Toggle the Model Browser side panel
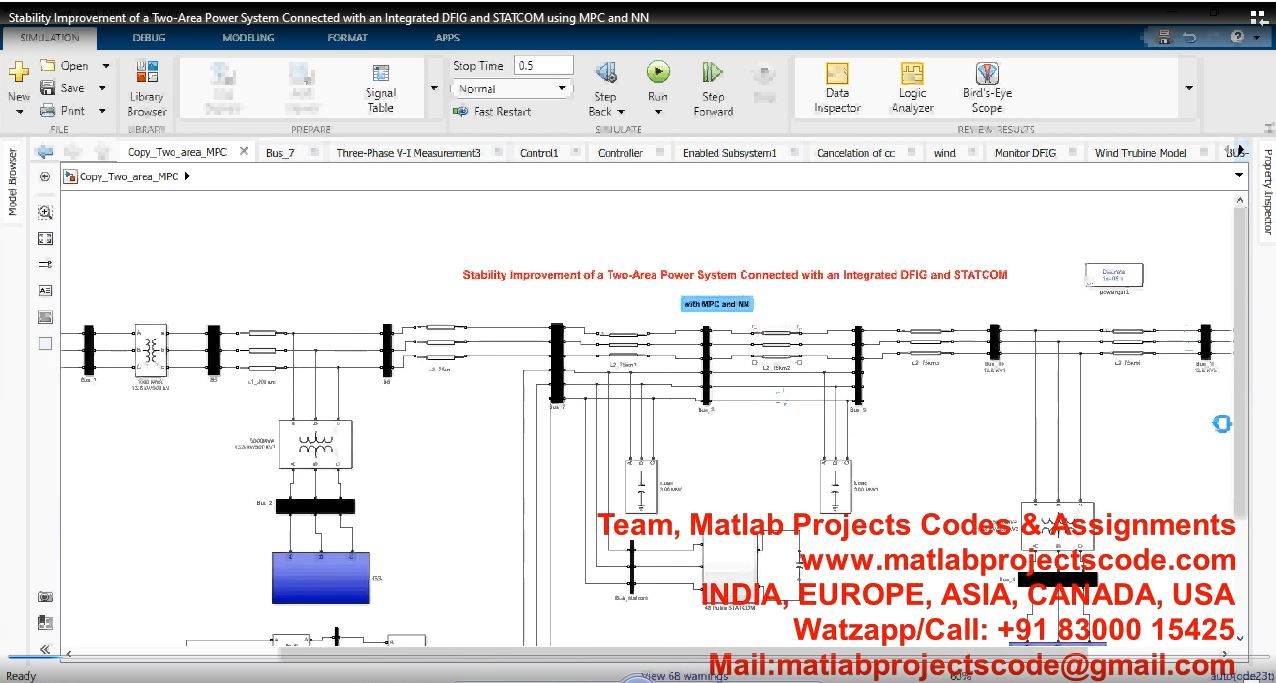This screenshot has width=1276, height=683. coord(13,182)
